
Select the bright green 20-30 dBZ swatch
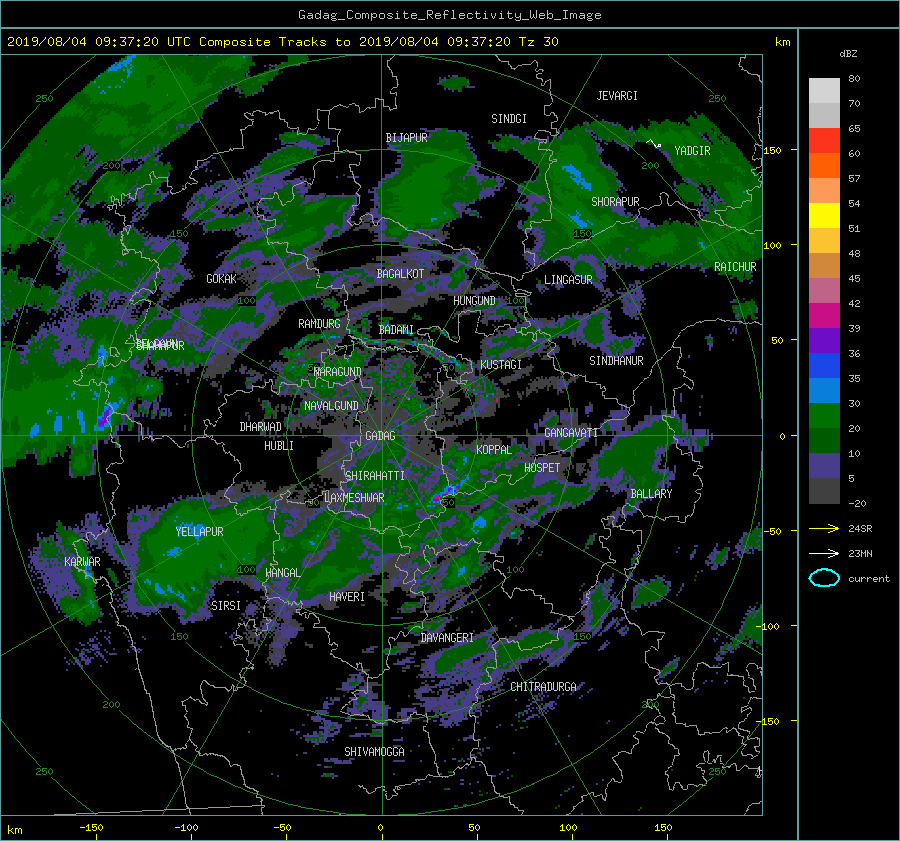824,415
